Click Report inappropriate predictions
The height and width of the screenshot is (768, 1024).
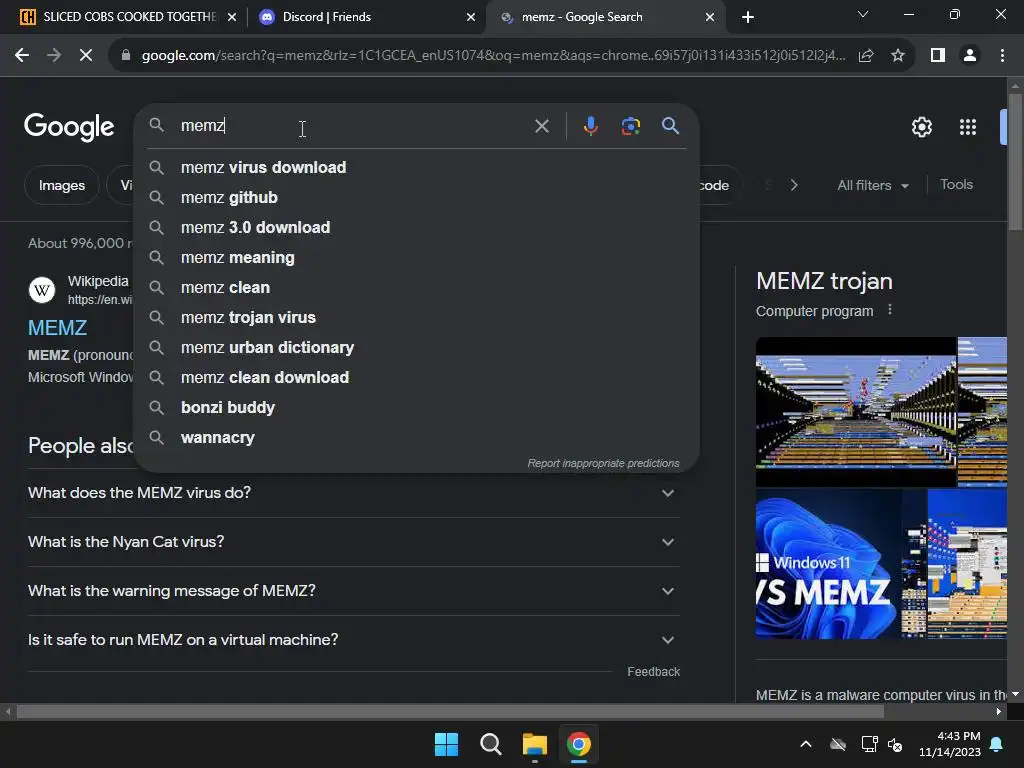point(603,463)
